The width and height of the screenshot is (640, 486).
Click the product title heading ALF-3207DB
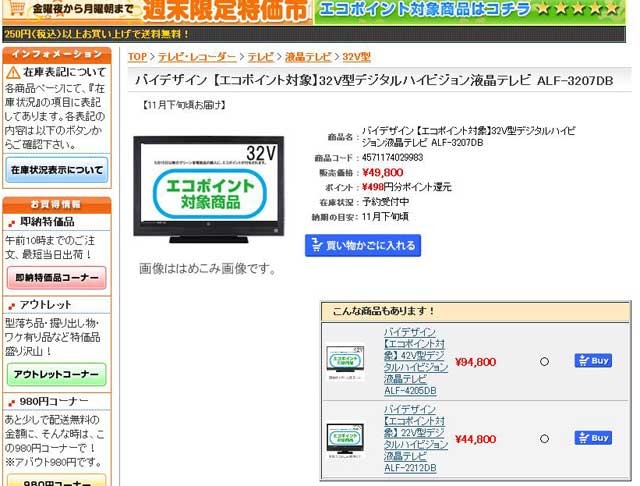point(374,80)
